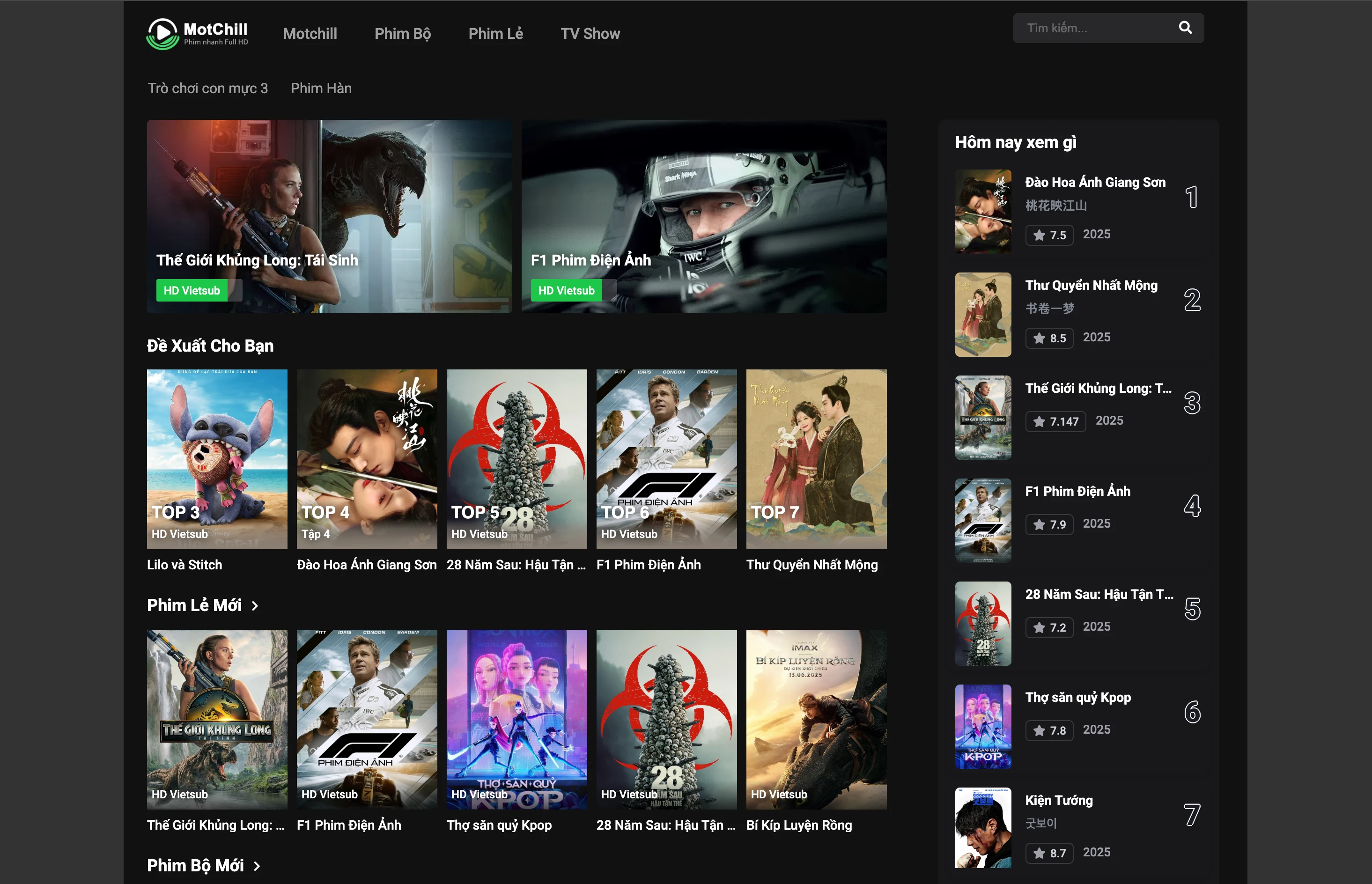Open the Phim Hàn link

point(321,88)
